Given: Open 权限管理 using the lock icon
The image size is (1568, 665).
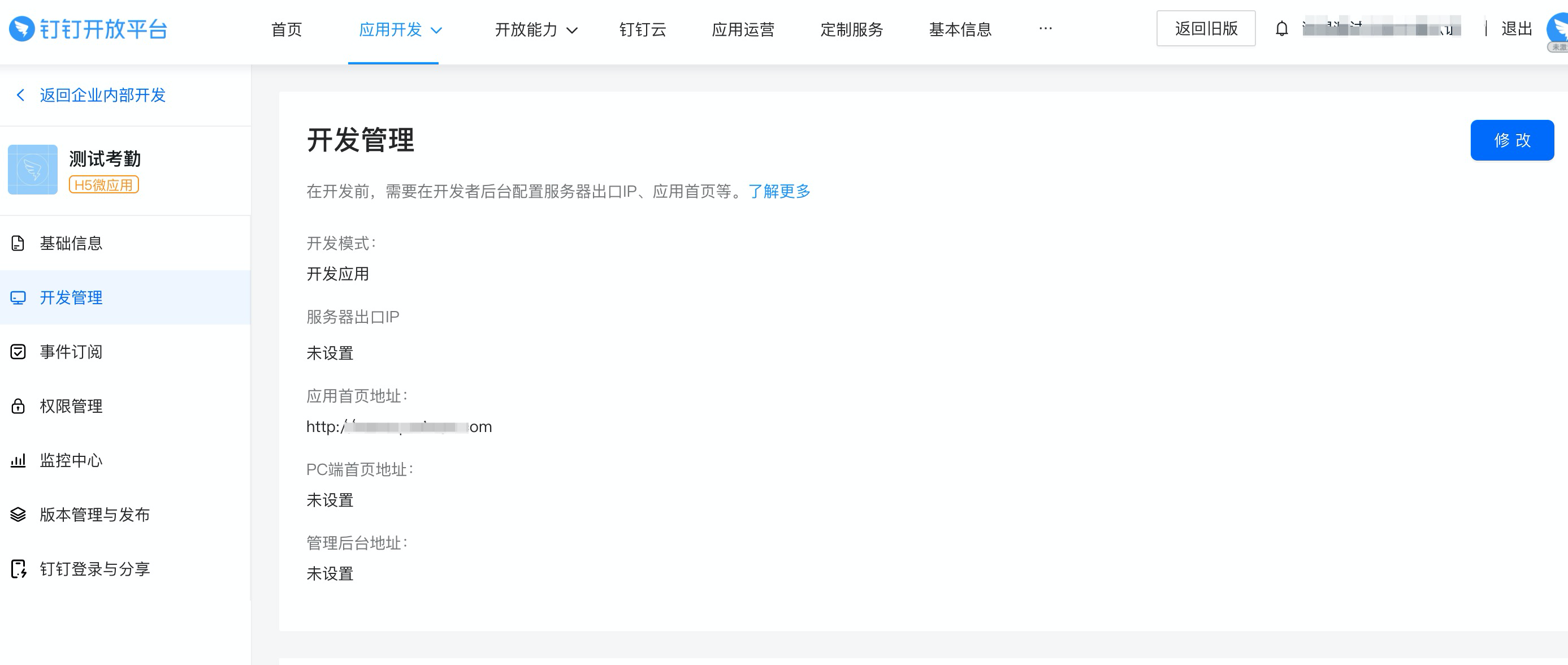Looking at the screenshot, I should point(18,406).
